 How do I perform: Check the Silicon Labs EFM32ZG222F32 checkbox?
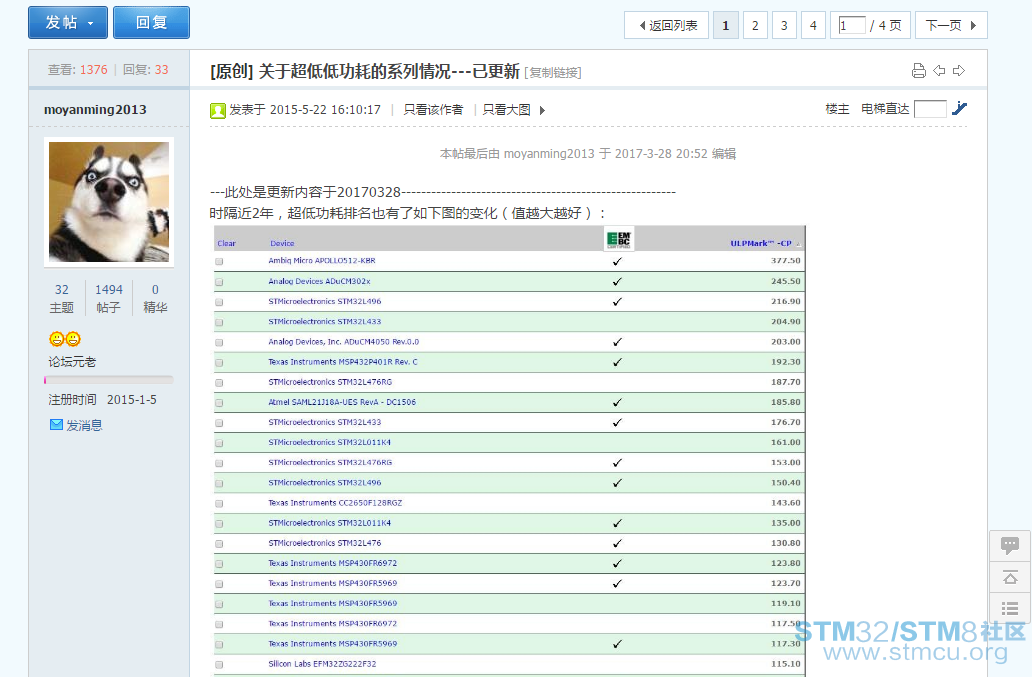219,664
